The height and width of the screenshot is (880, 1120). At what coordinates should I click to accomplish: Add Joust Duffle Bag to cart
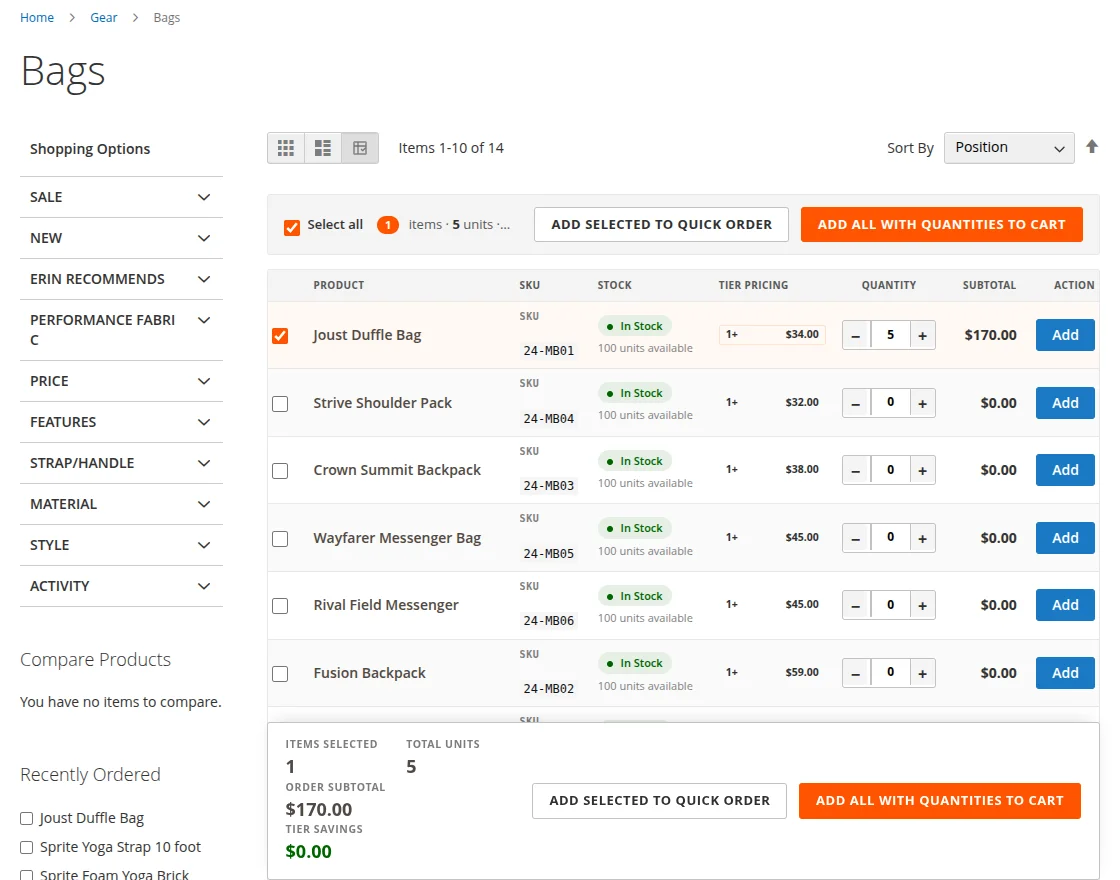(1065, 335)
